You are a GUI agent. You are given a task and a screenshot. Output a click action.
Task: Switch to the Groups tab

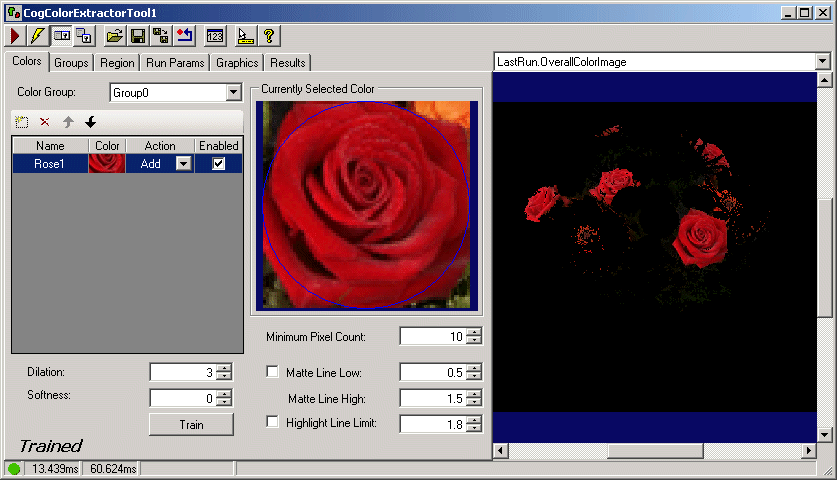point(71,63)
